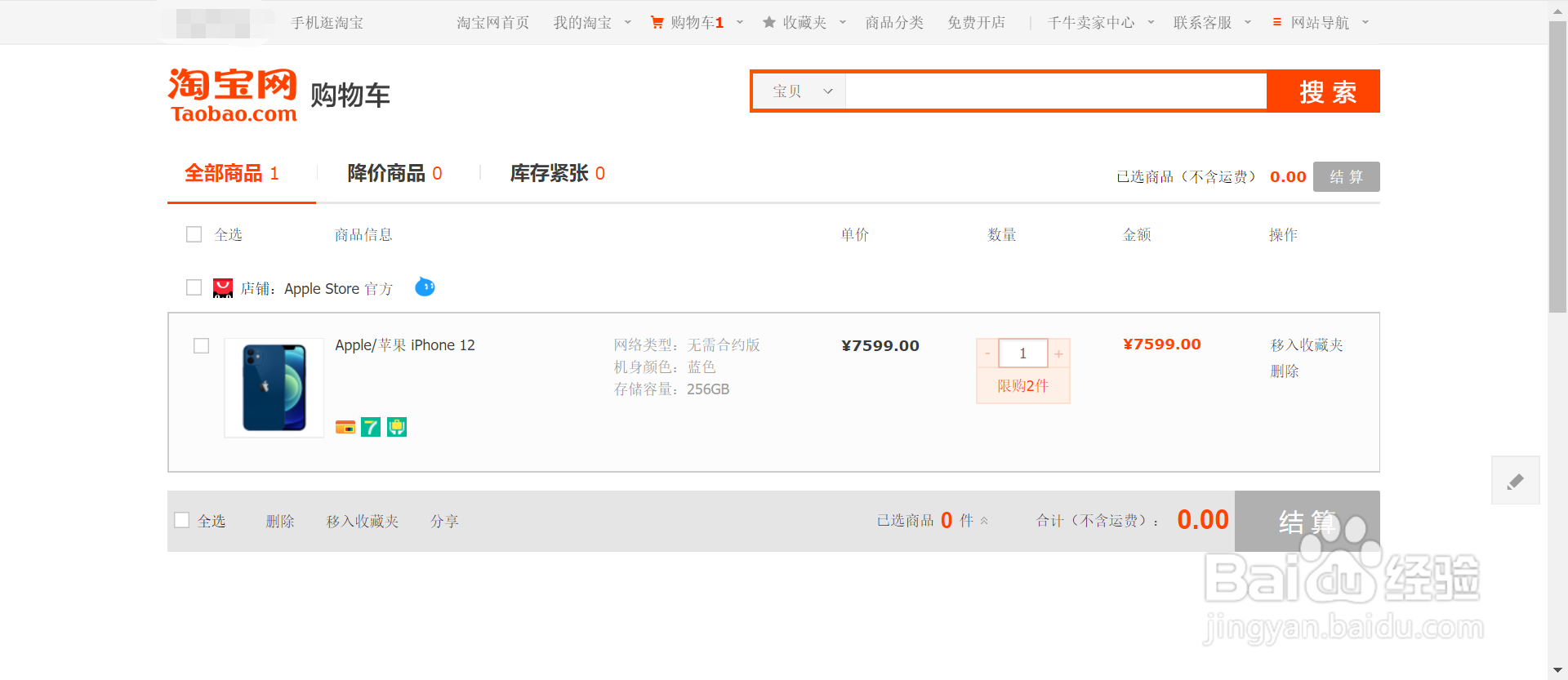Click the scrollbar down arrow
1568x680 pixels.
pyautogui.click(x=1558, y=671)
